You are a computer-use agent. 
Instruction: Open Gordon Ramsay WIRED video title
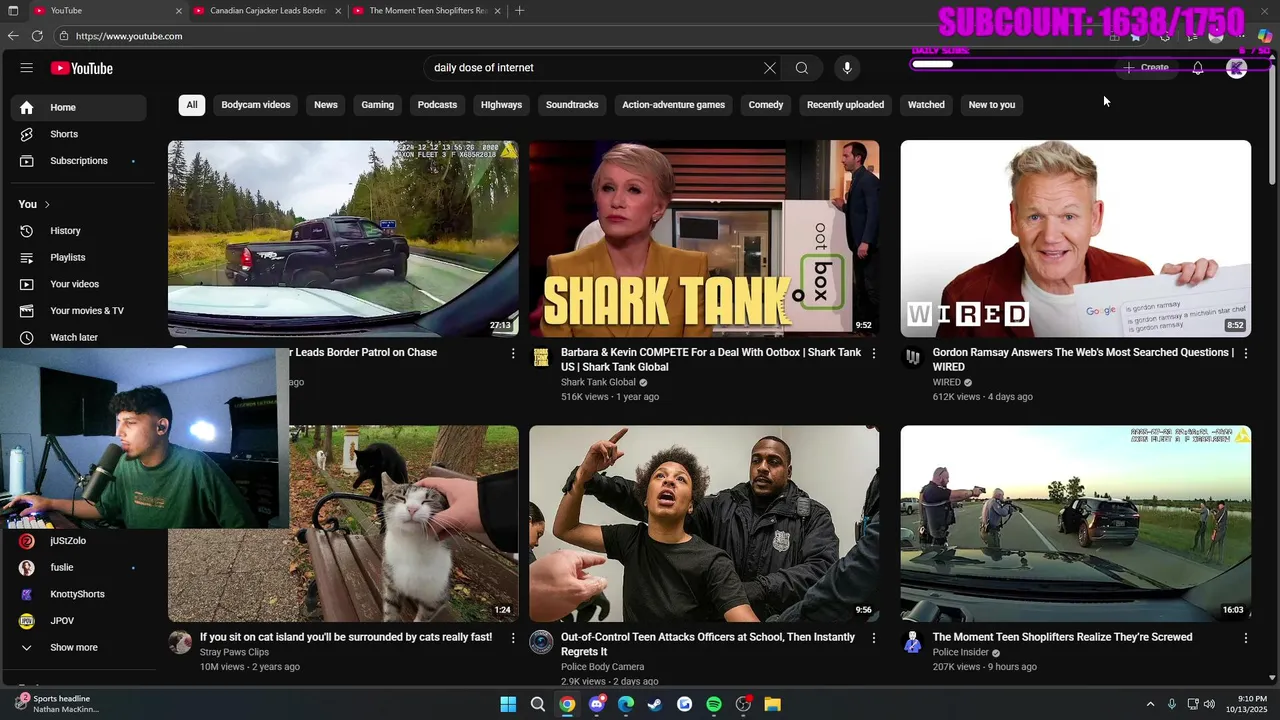click(1083, 359)
